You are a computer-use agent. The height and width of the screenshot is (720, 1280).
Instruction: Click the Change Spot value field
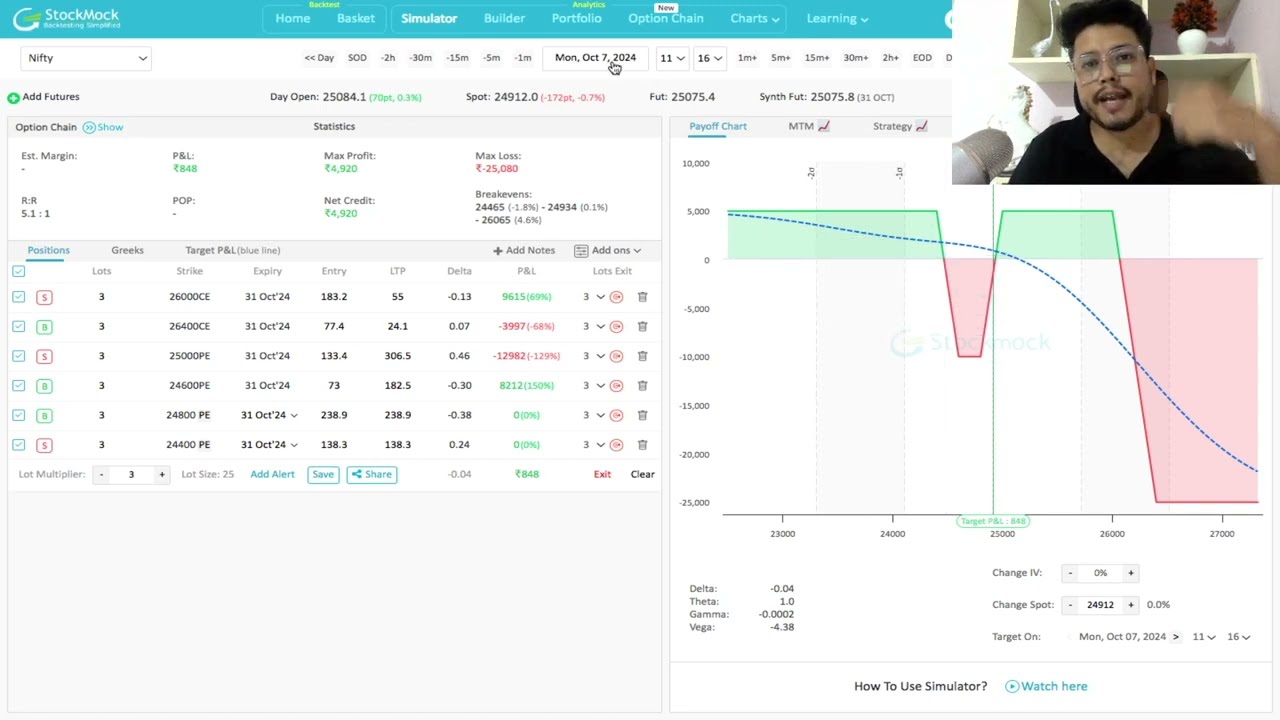[x=1100, y=605]
